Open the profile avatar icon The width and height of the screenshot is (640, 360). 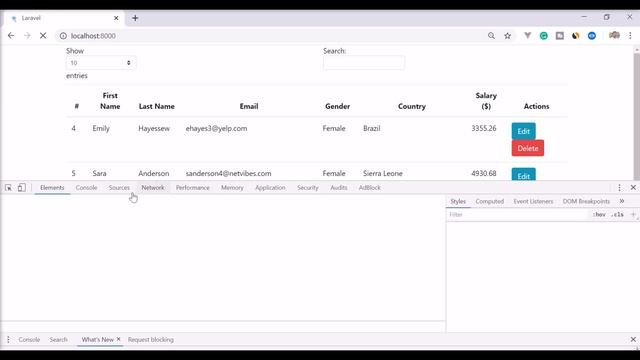pyautogui.click(x=614, y=36)
